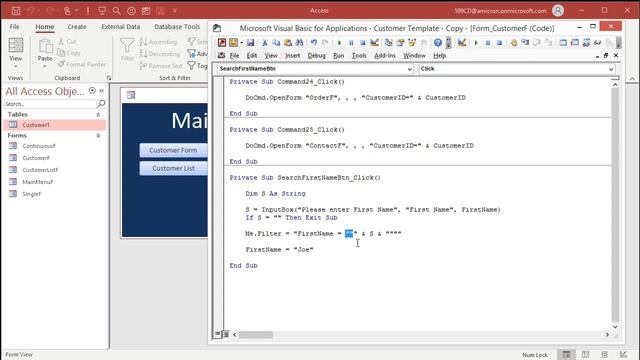Click the navigation pane Search box
The image size is (640, 360).
[50, 104]
